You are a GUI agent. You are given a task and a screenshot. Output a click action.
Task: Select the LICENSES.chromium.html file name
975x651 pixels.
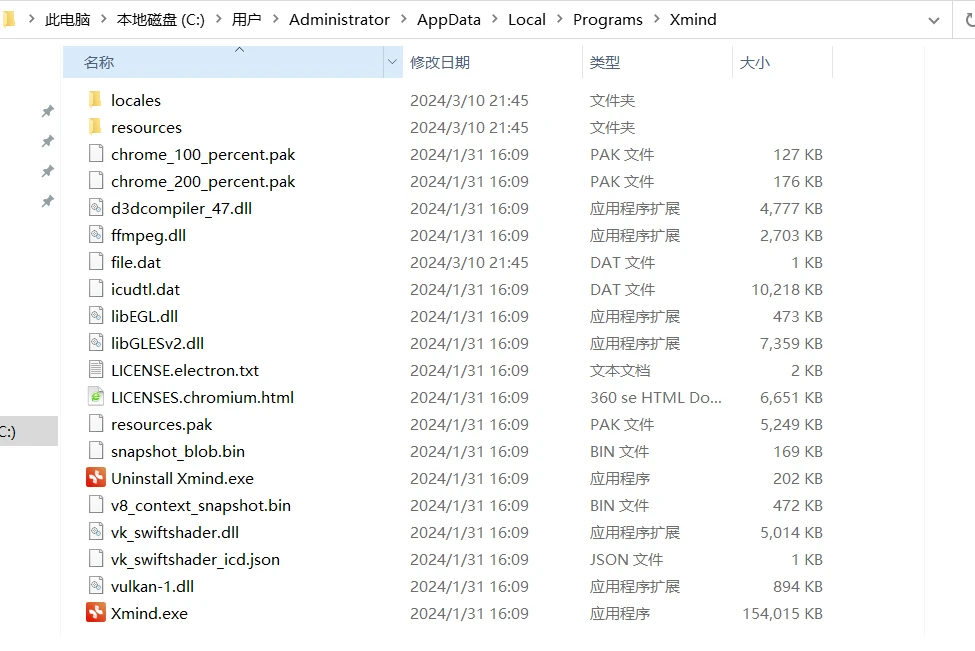tap(202, 397)
